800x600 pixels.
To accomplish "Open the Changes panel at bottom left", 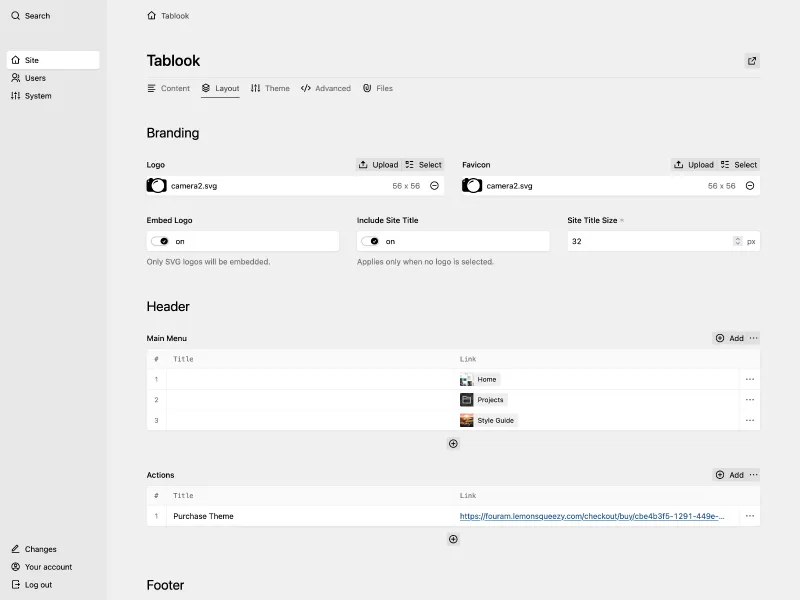I will click(x=37, y=549).
